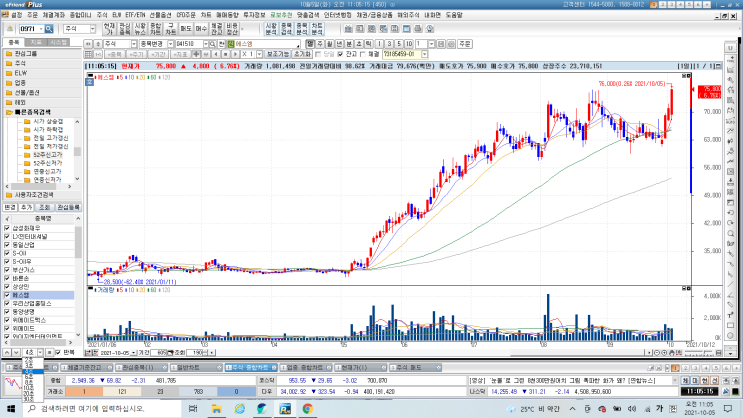Open the 종목변경 dropdown in the chart toolbar

click(171, 44)
